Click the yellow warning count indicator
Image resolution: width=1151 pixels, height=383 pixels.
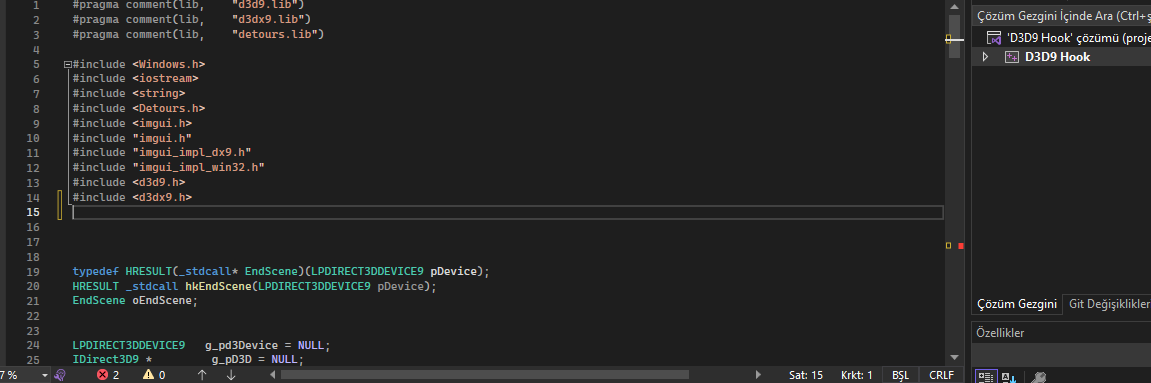[154, 375]
